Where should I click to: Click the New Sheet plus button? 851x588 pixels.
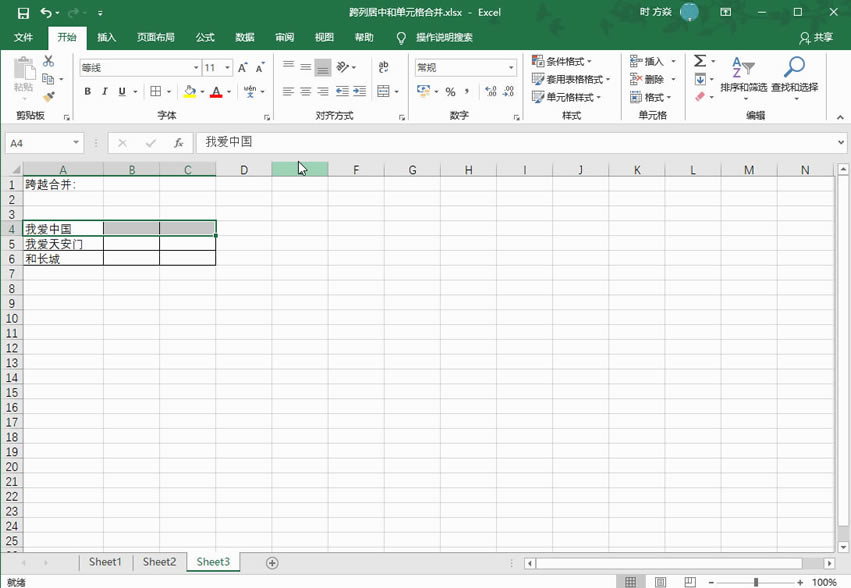270,563
